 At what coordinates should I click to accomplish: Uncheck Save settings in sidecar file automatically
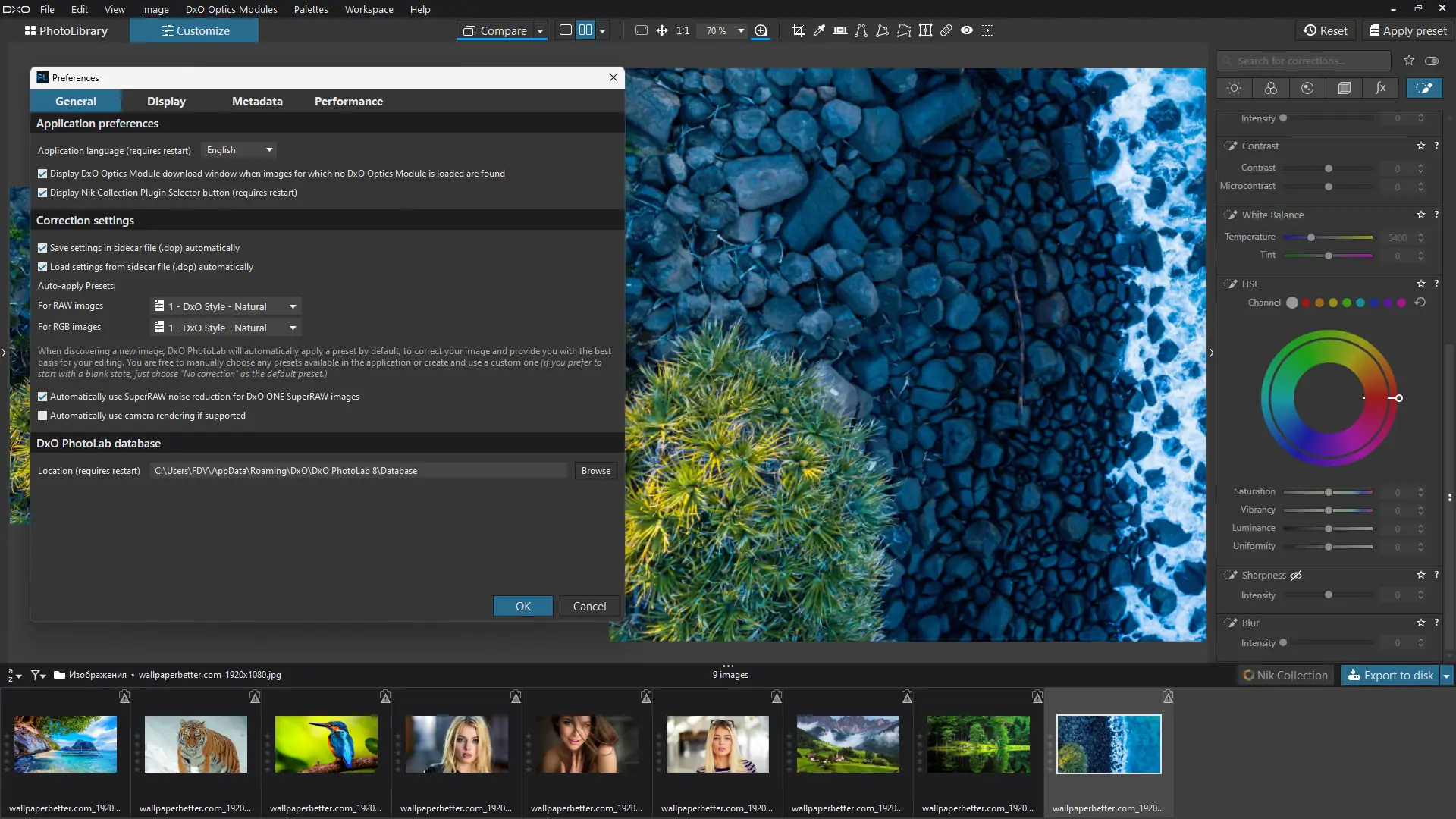click(42, 248)
